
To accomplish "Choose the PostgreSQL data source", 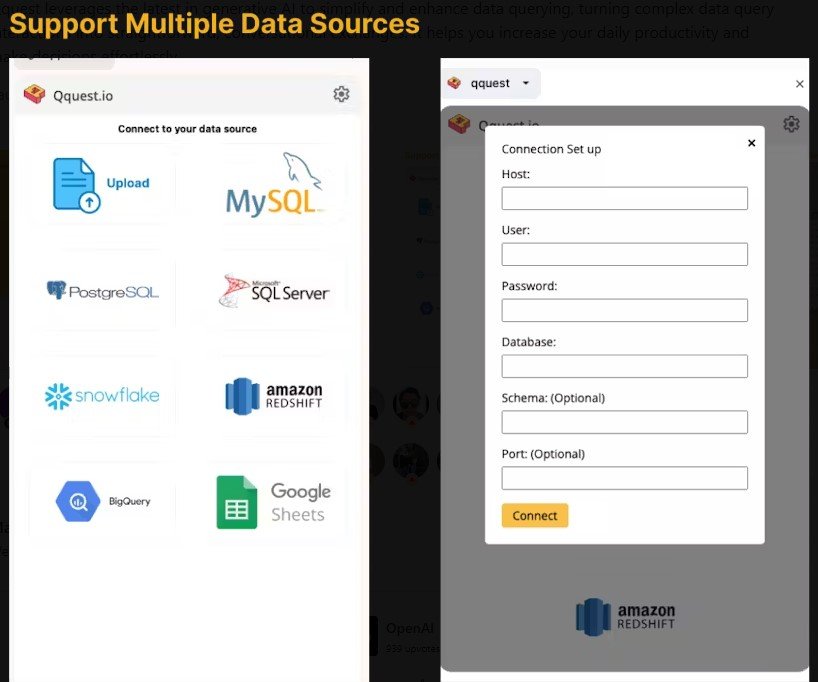I will (x=102, y=291).
